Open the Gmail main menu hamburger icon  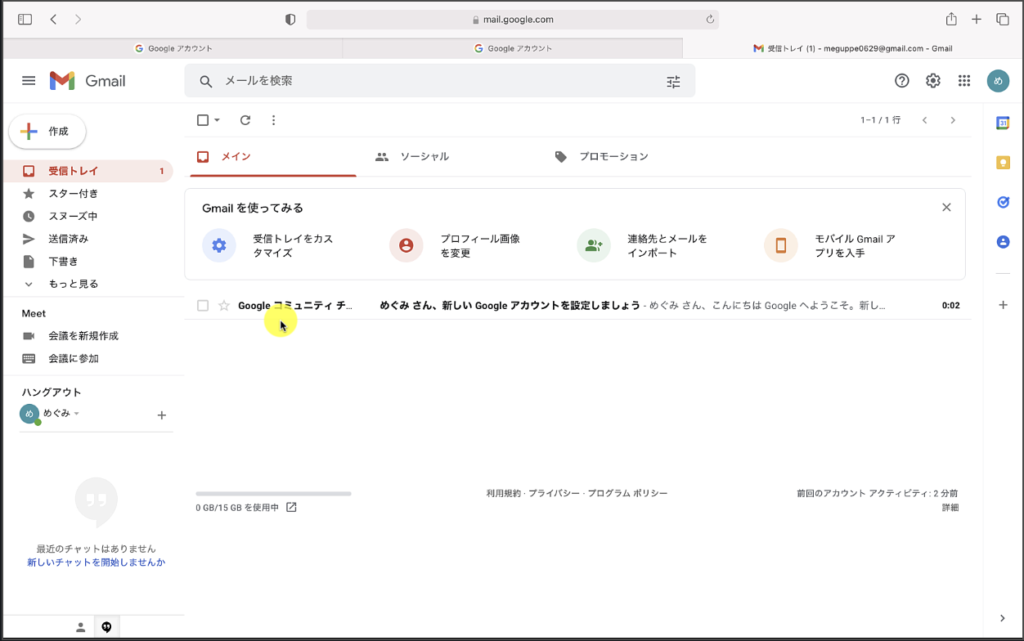click(x=29, y=81)
